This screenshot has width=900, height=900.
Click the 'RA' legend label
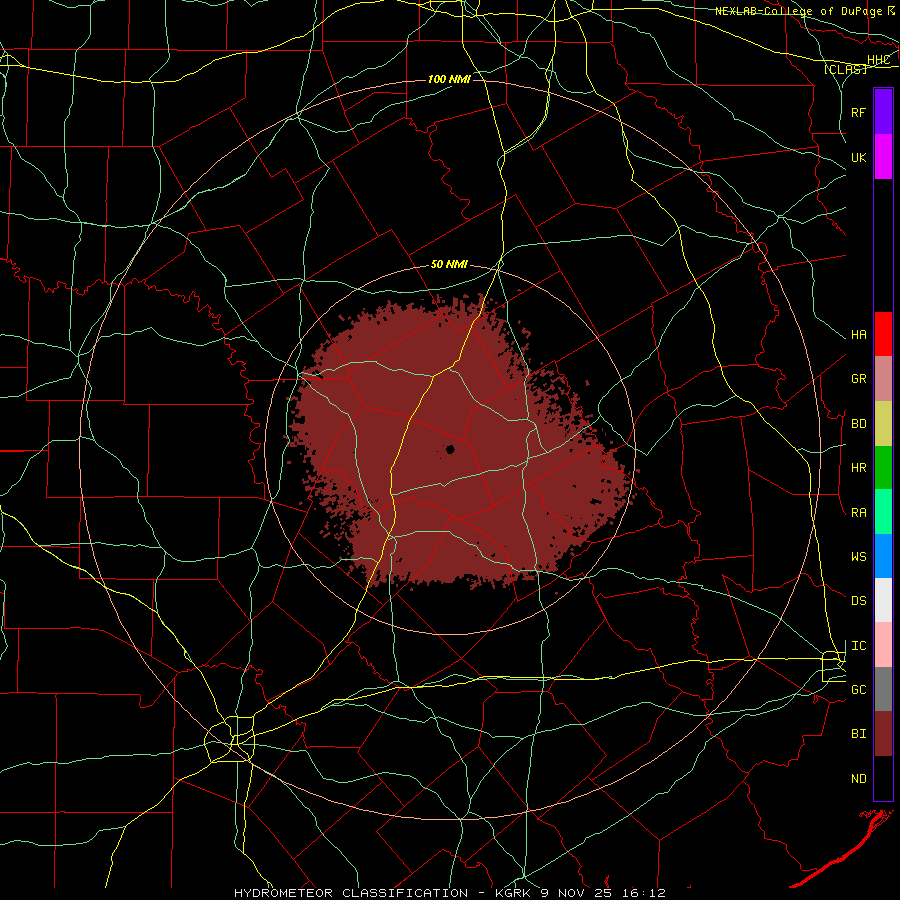(859, 512)
